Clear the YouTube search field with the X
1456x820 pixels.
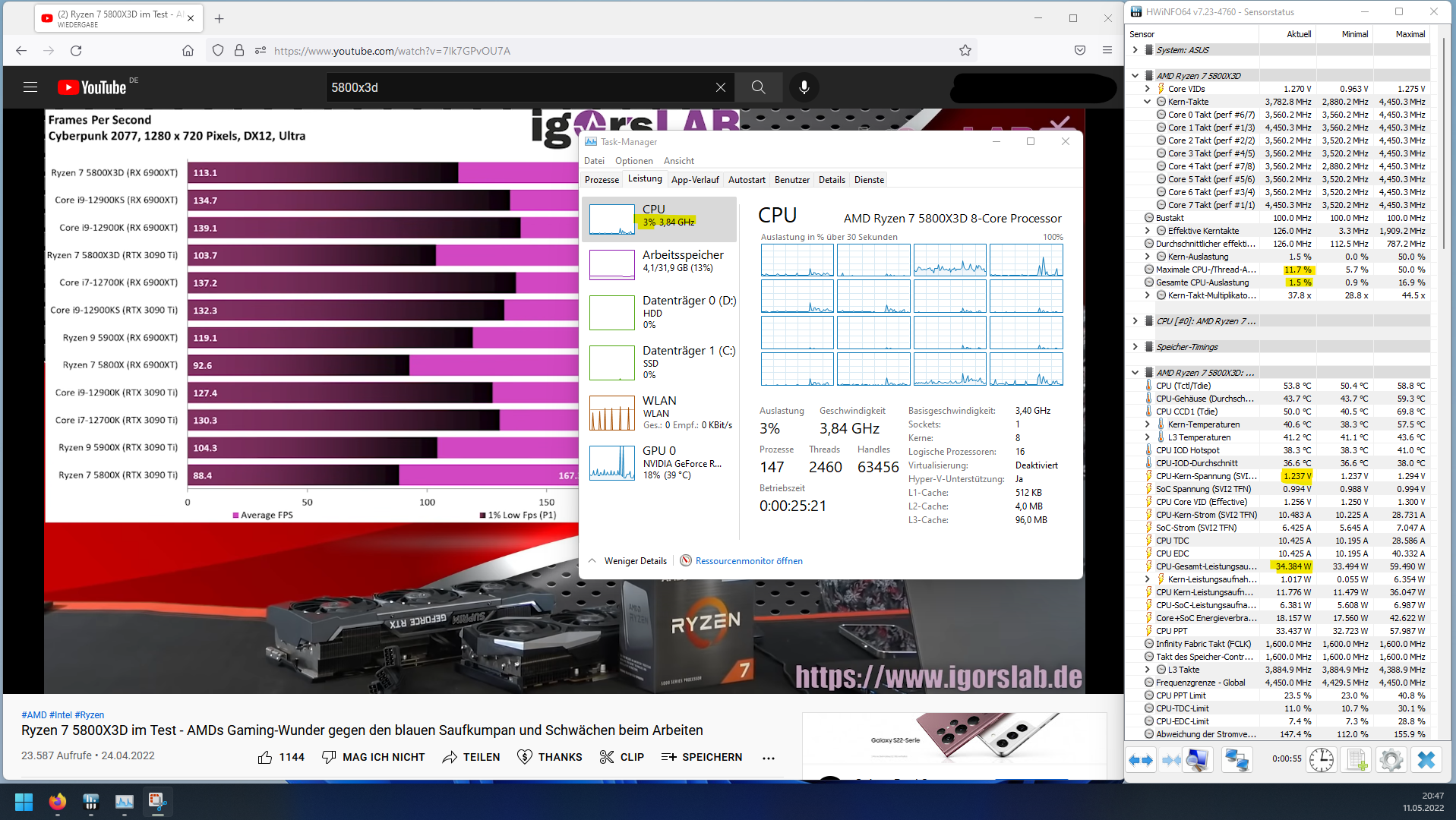tap(720, 87)
